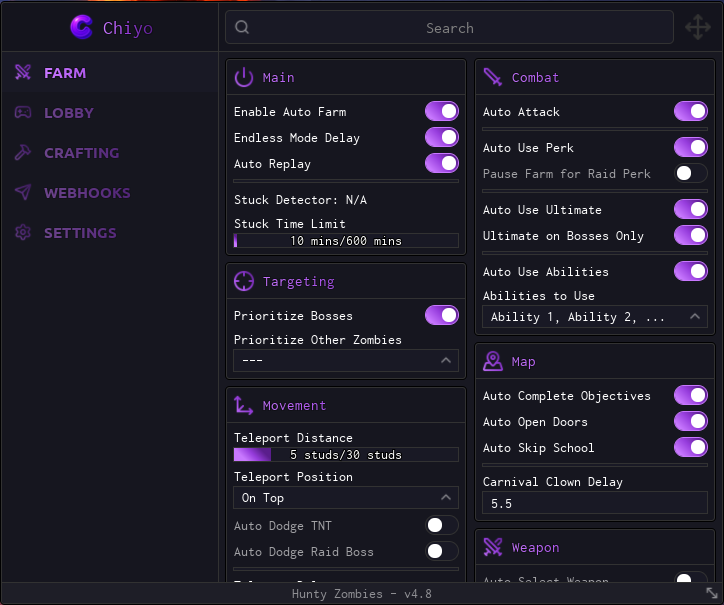Disable Auto Attack toggle

point(691,111)
